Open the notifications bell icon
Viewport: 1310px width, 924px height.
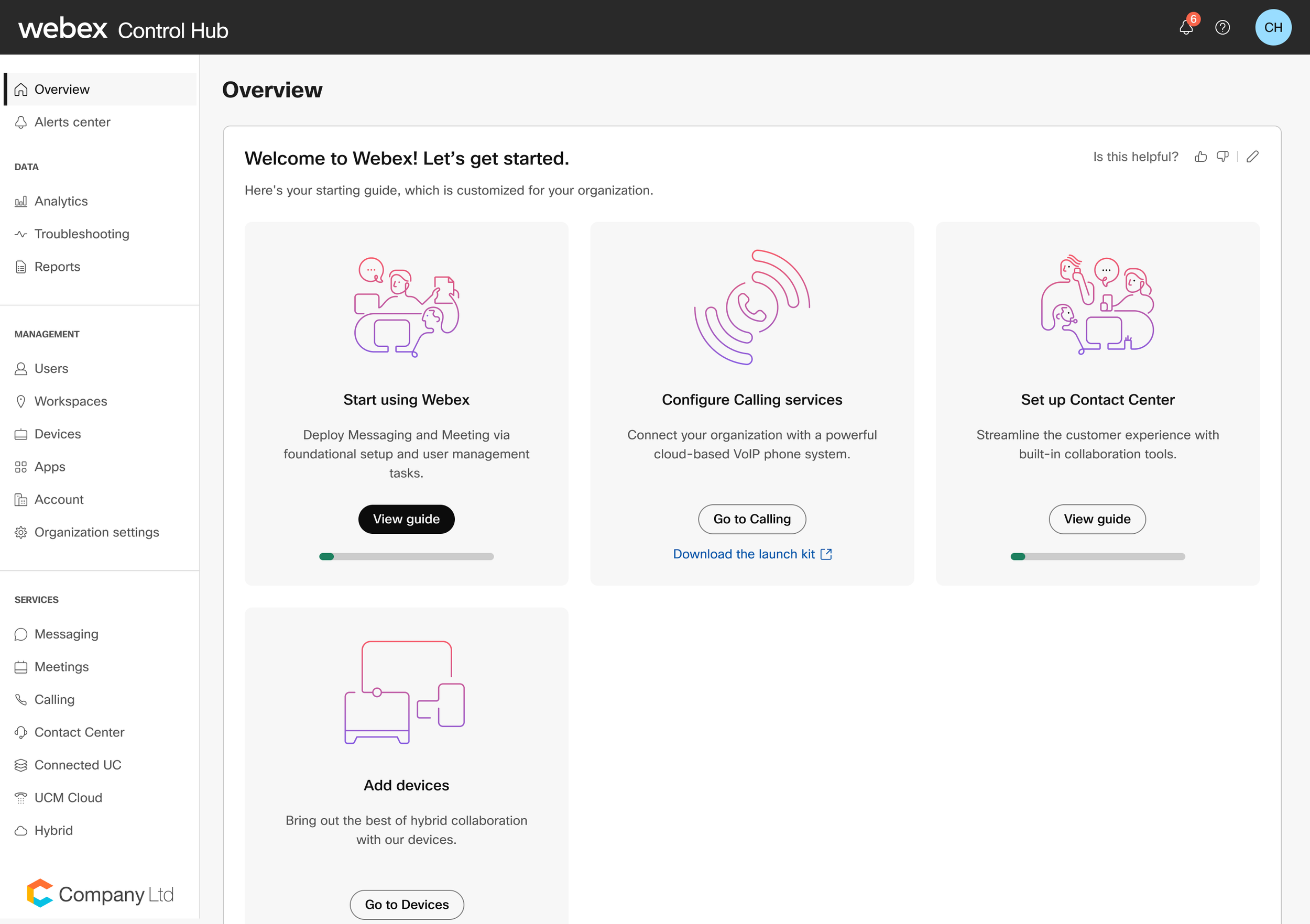[x=1186, y=27]
